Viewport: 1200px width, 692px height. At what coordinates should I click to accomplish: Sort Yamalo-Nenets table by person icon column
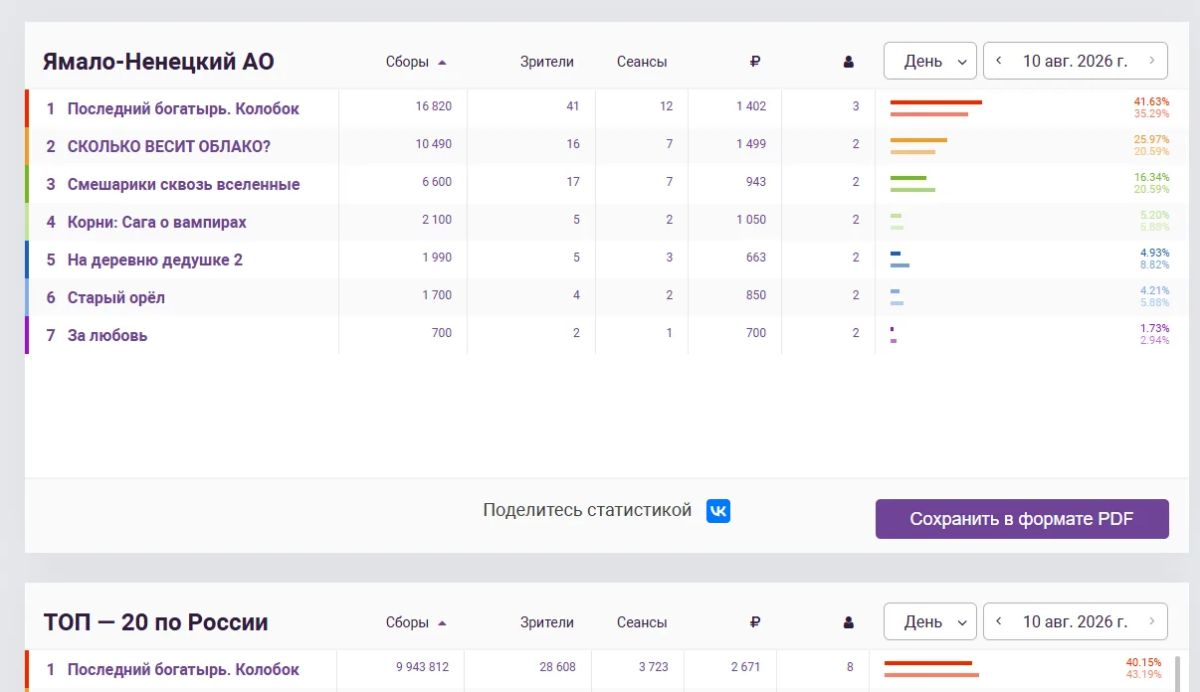849,62
